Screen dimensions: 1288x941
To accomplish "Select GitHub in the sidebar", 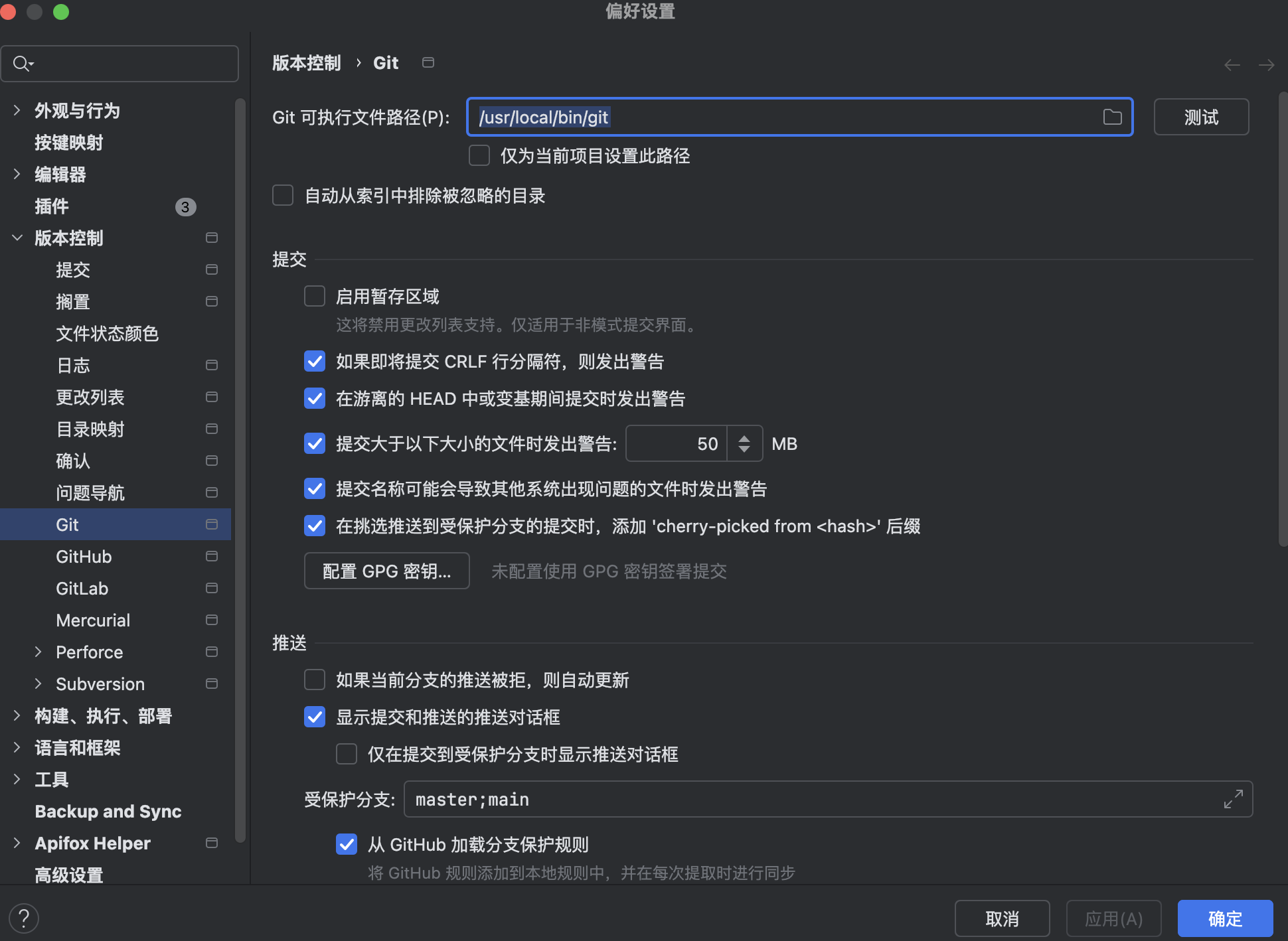I will (x=83, y=556).
